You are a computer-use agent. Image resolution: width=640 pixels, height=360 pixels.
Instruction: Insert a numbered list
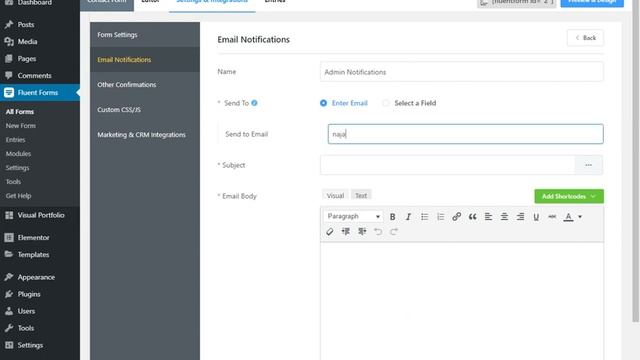[x=440, y=217]
